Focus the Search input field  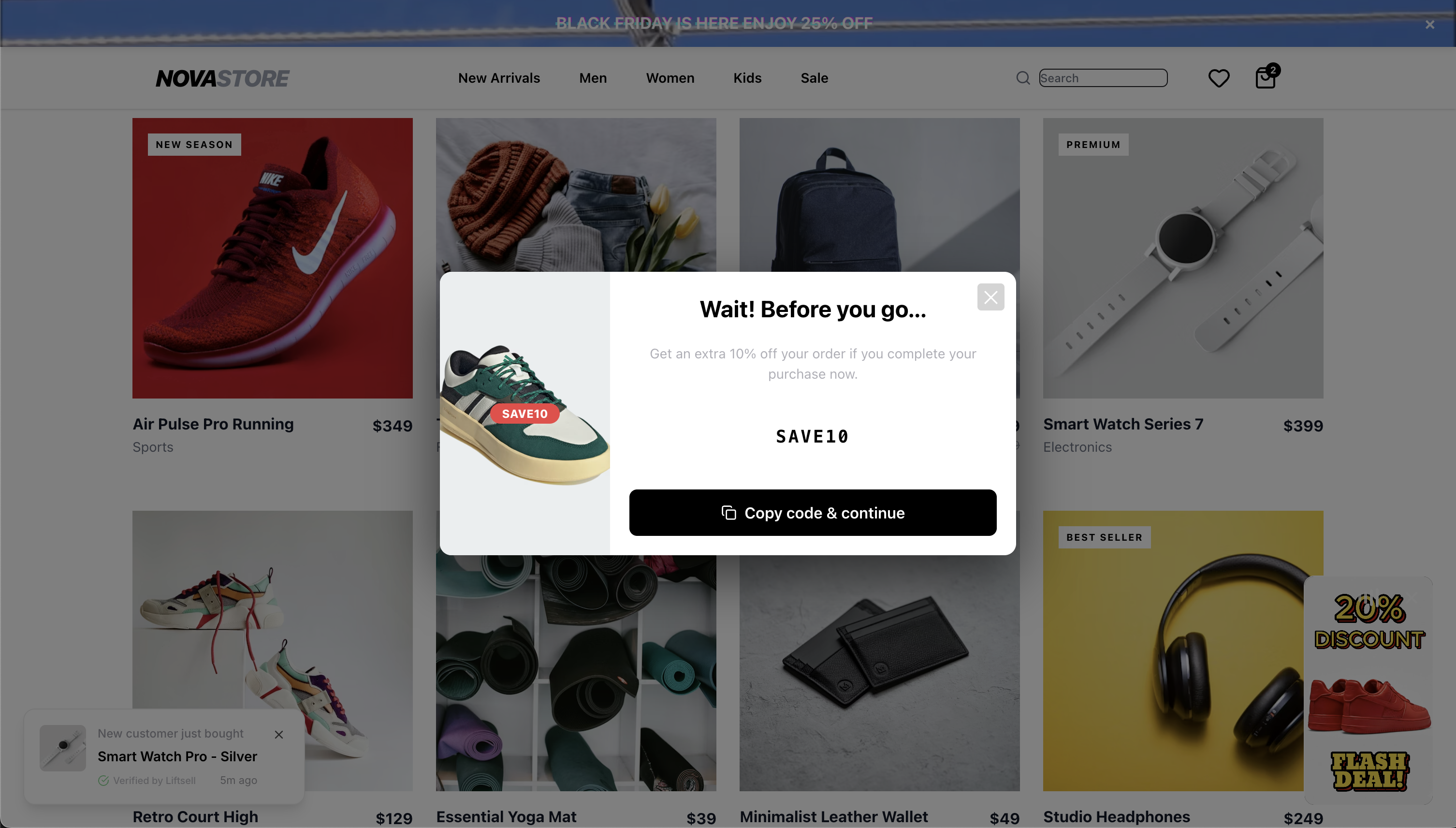click(1103, 78)
